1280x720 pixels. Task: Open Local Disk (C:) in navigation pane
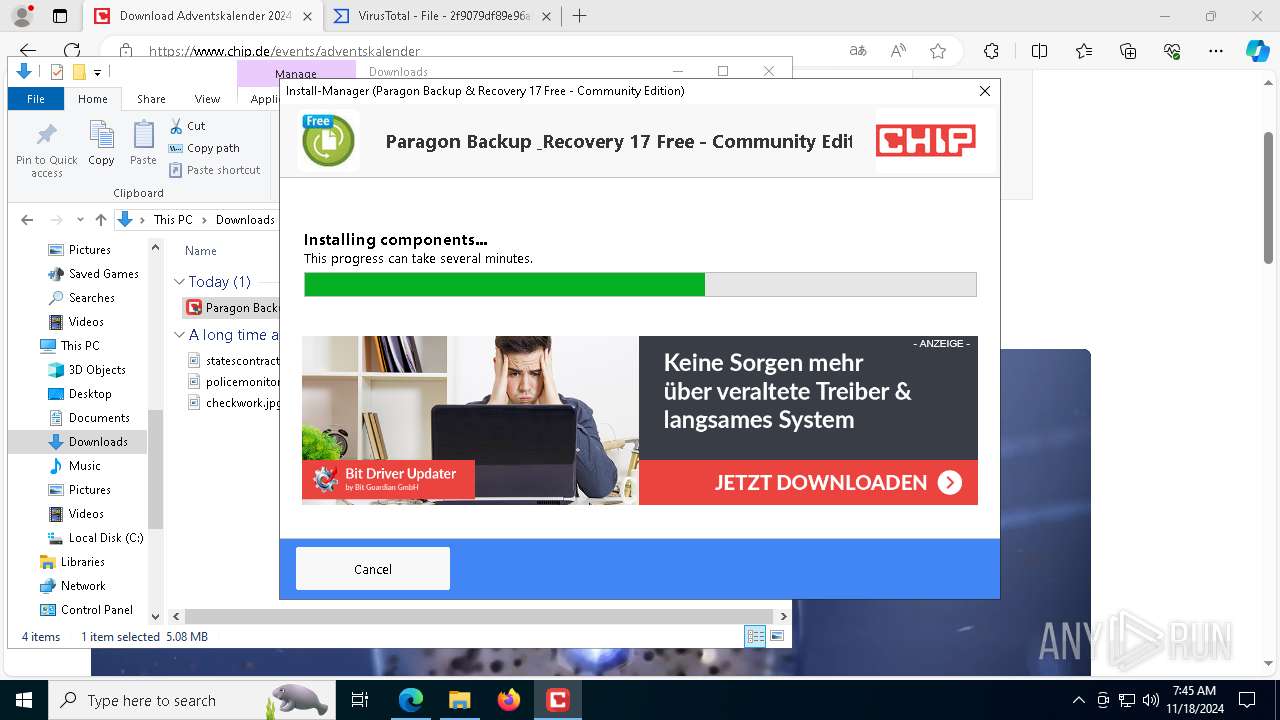(95, 538)
